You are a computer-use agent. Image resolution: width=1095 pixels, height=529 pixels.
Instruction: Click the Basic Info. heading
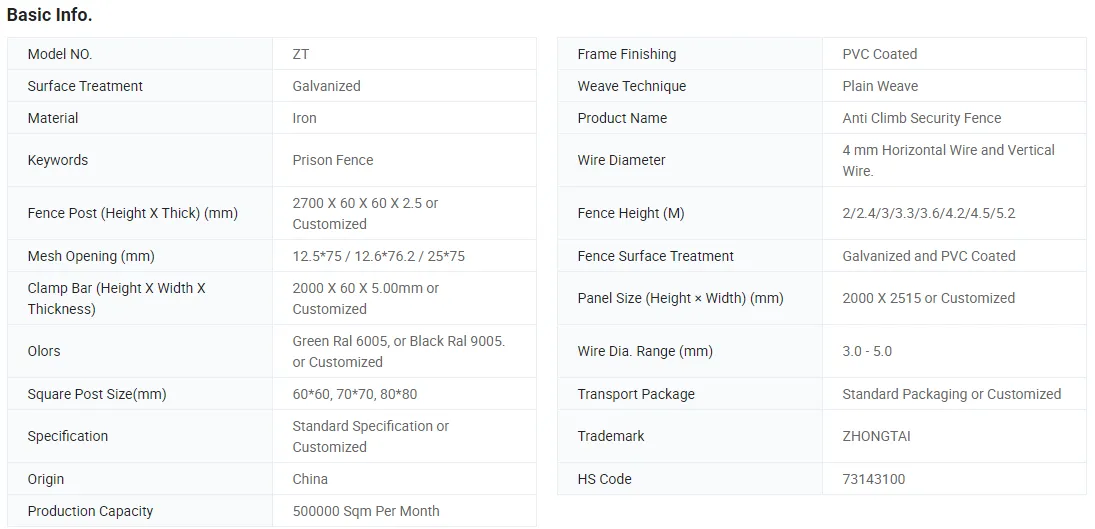49,15
